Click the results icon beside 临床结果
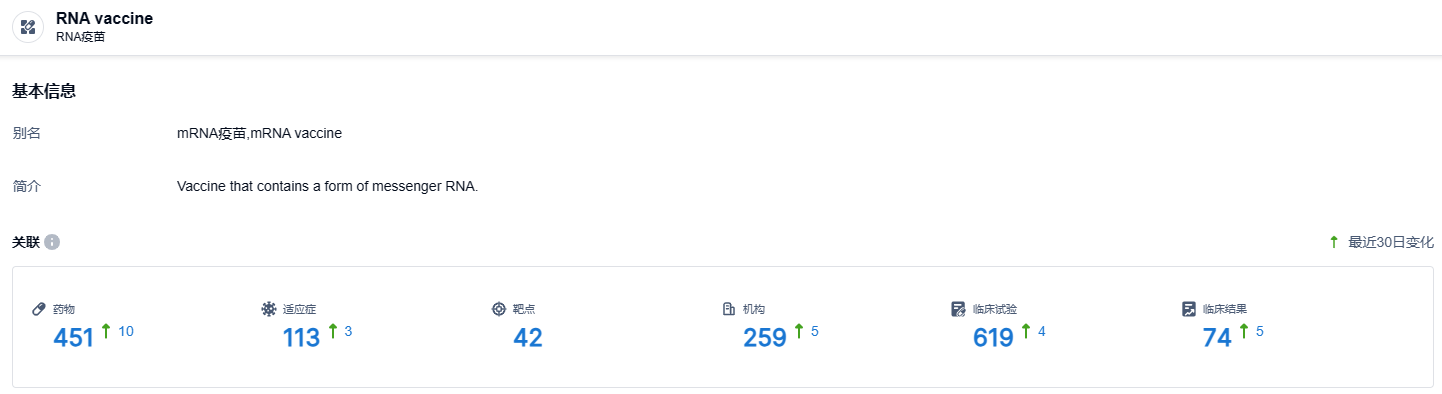This screenshot has width=1442, height=394. pos(1188,309)
